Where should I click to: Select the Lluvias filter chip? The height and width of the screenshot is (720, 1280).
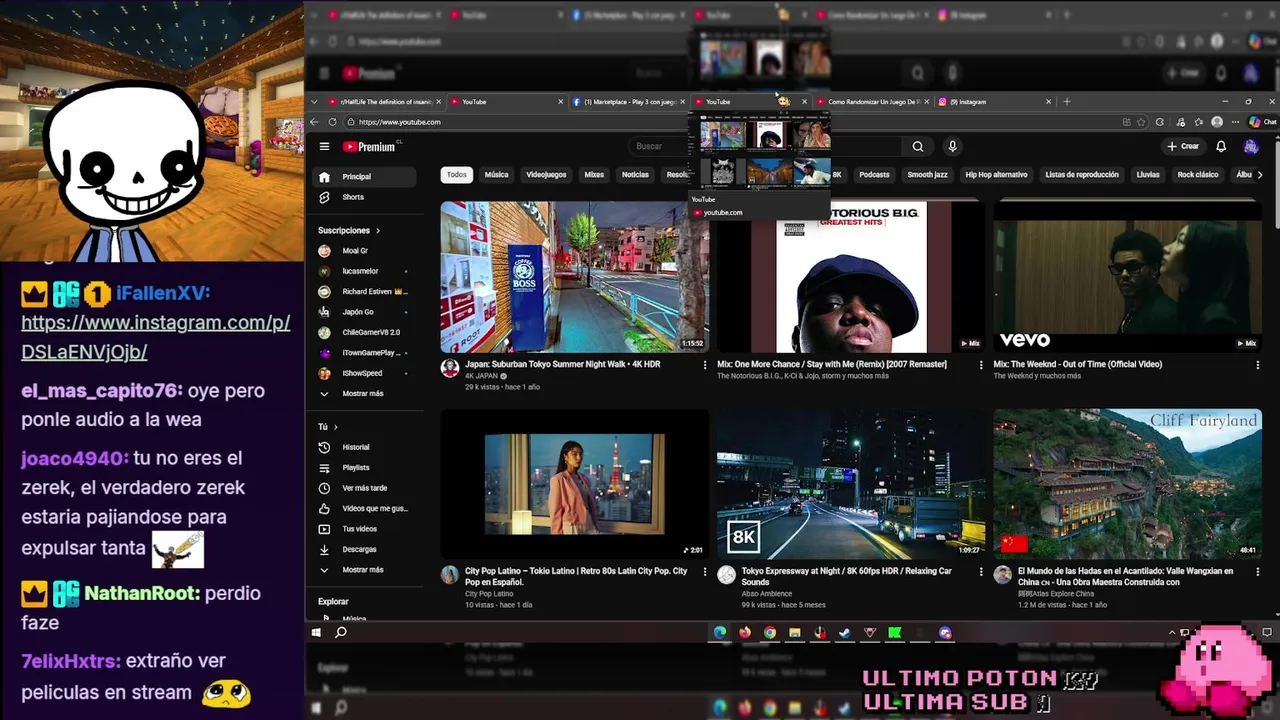point(1148,175)
